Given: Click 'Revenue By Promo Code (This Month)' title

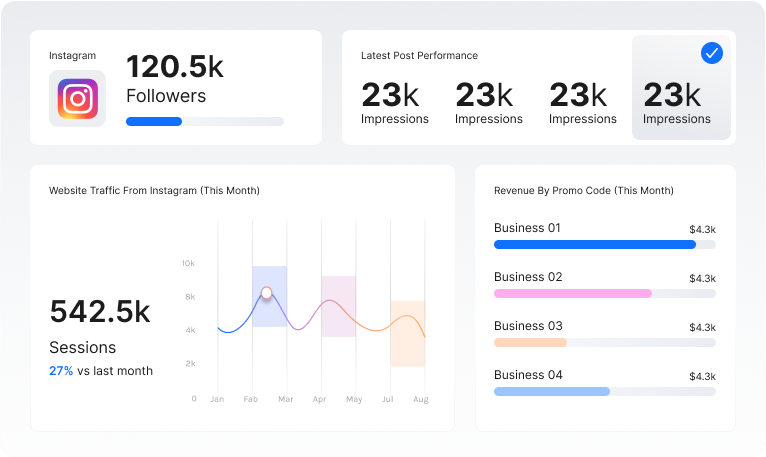Looking at the screenshot, I should [584, 191].
